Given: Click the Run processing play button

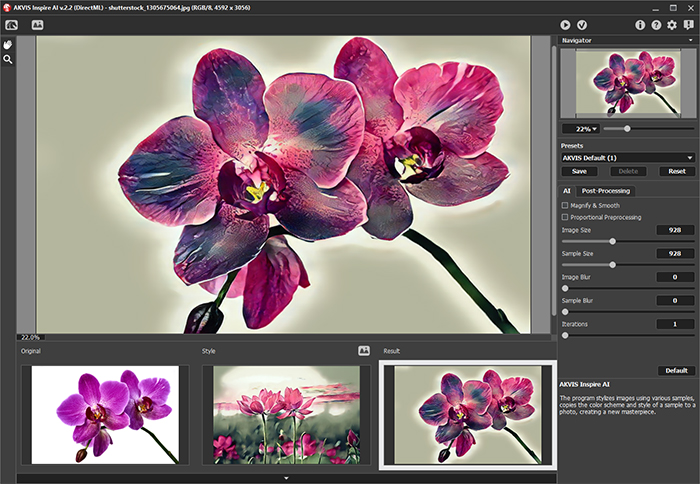Looking at the screenshot, I should (x=565, y=24).
